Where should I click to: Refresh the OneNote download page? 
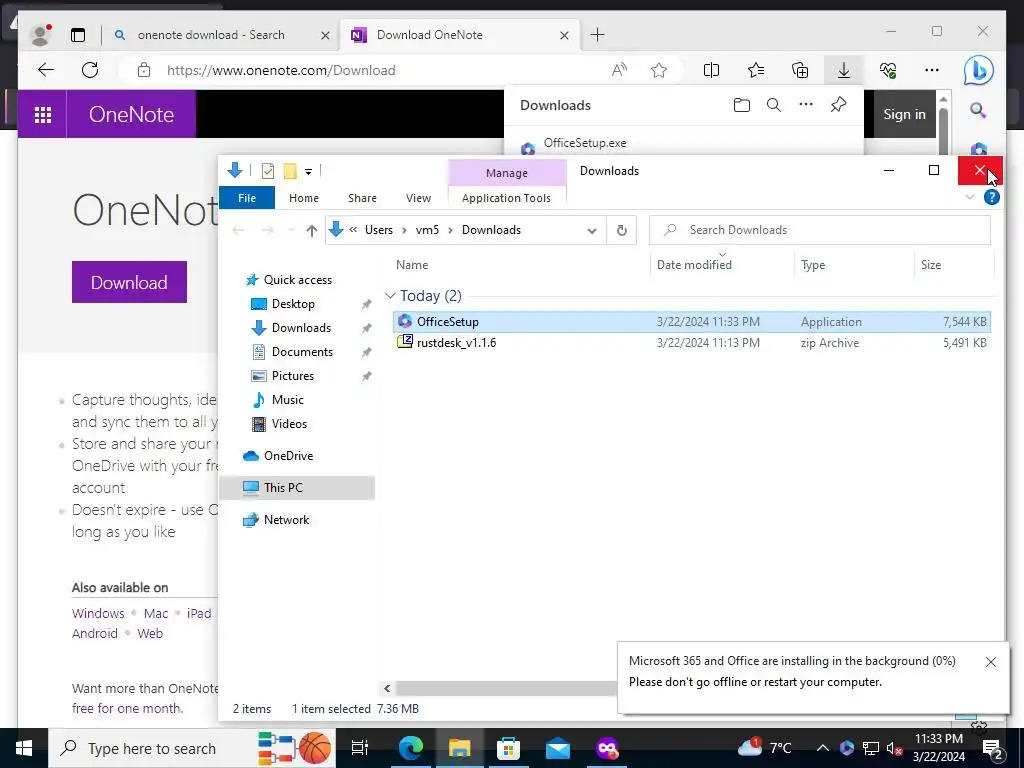[90, 70]
